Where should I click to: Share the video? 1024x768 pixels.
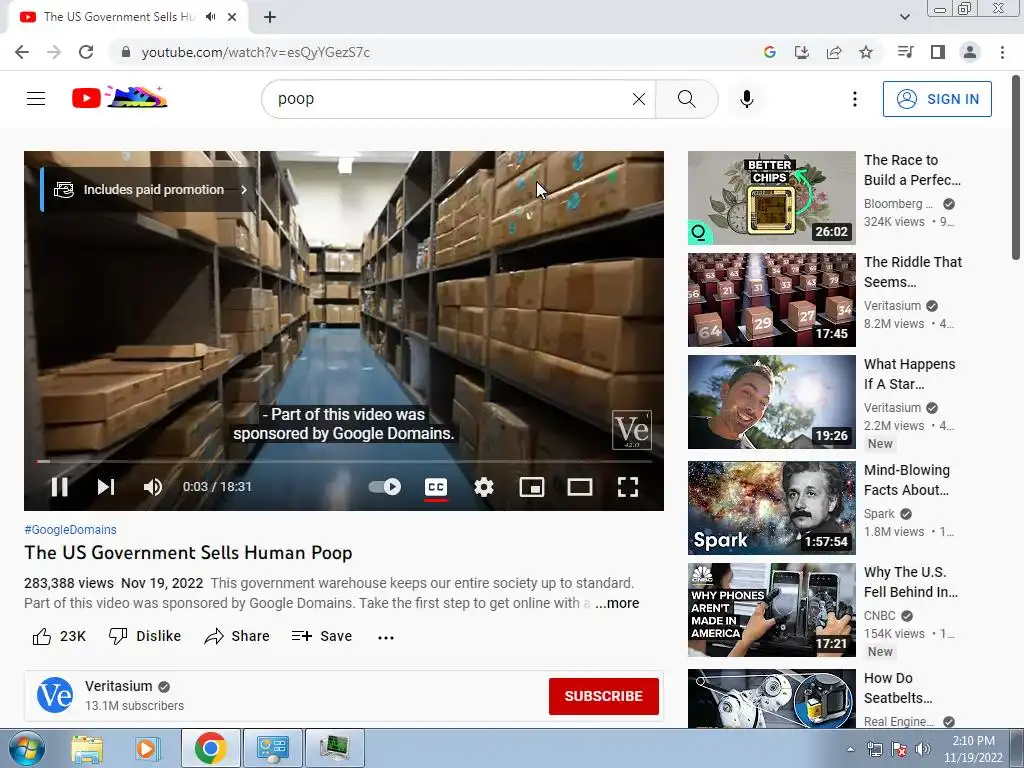(x=236, y=636)
